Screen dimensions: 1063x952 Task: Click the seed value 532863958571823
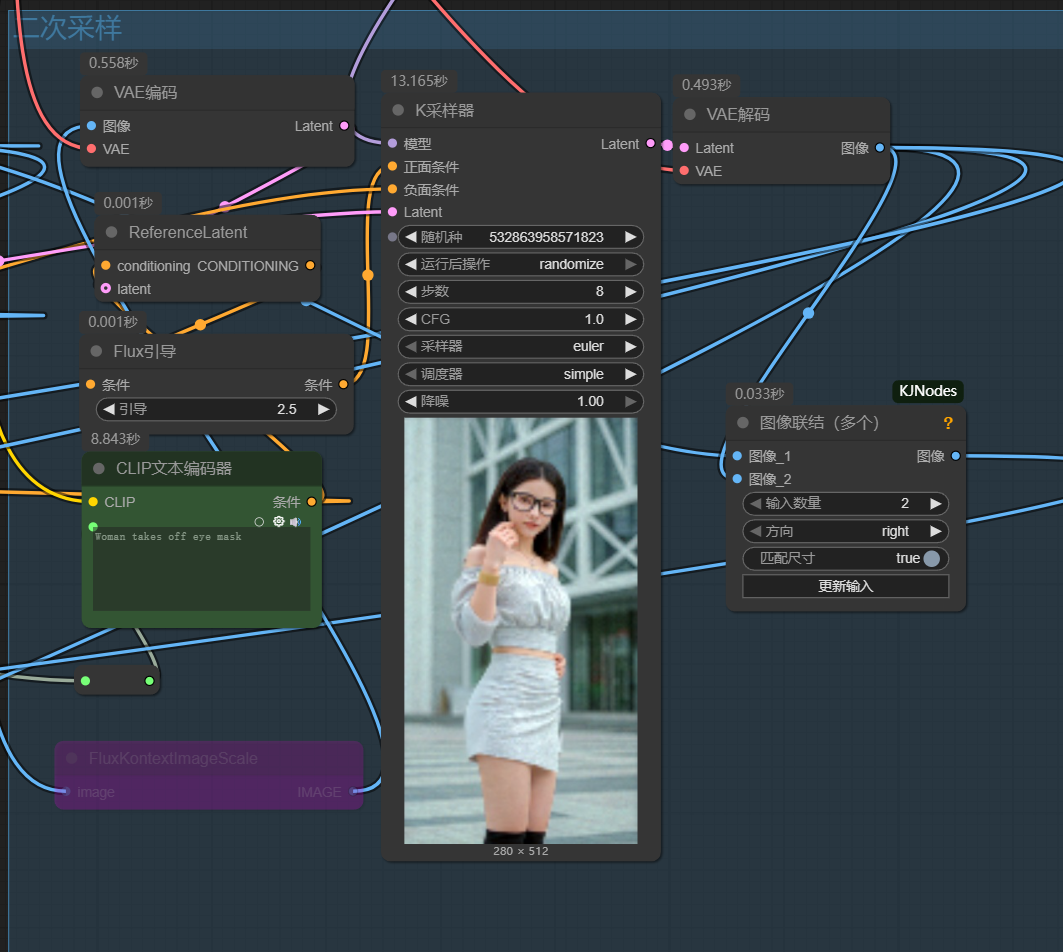tap(546, 237)
